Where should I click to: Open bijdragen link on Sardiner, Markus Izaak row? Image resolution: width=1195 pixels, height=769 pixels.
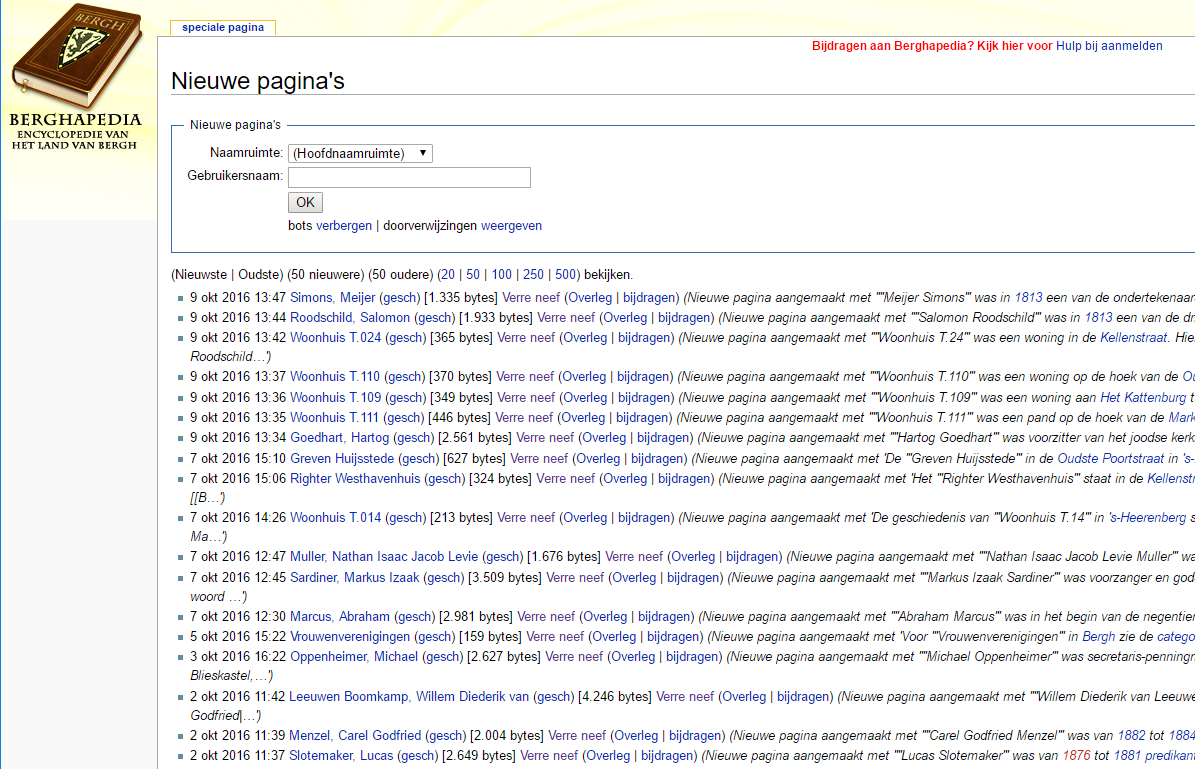point(693,578)
